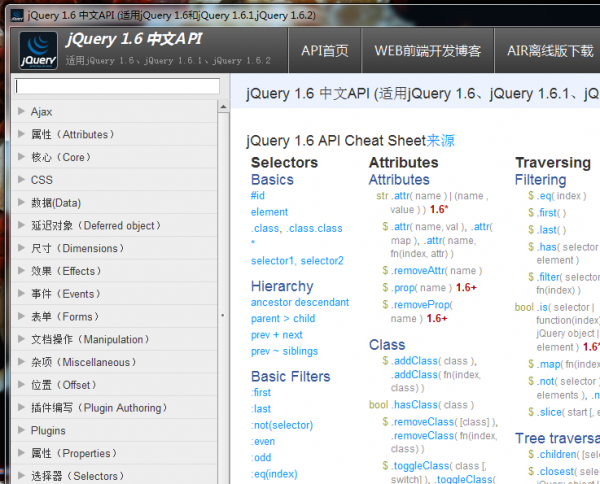The height and width of the screenshot is (484, 600).
Task: Open the :even filter link
Action: [263, 441]
